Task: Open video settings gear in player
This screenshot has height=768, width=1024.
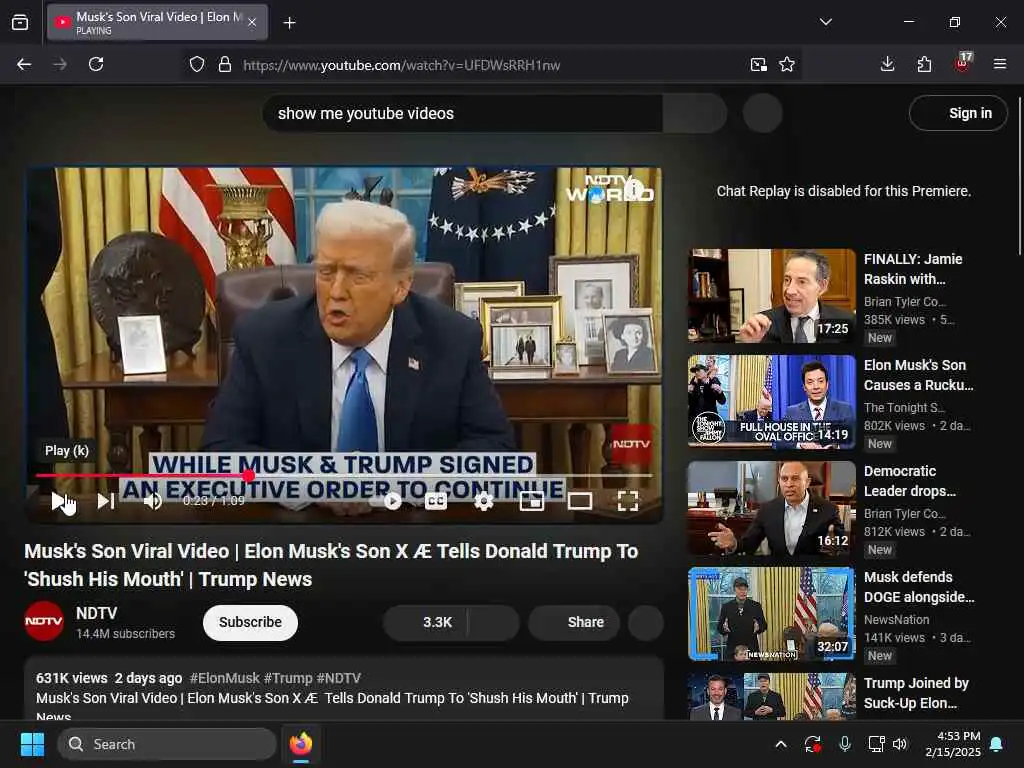Action: point(484,501)
